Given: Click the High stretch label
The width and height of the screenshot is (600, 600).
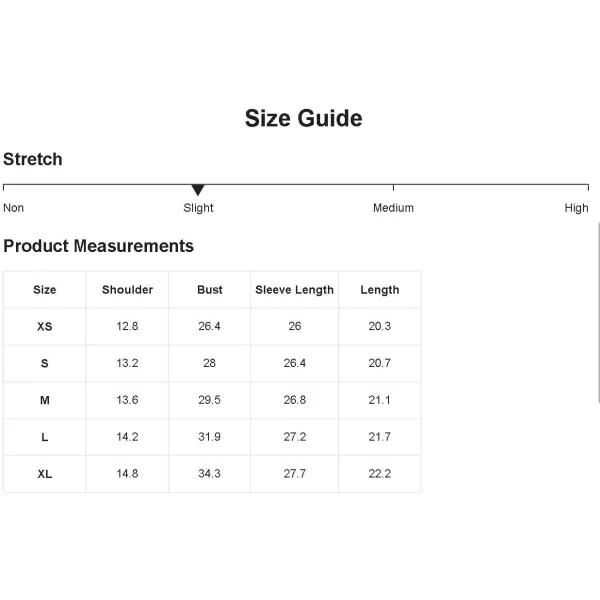Looking at the screenshot, I should click(x=576, y=208).
